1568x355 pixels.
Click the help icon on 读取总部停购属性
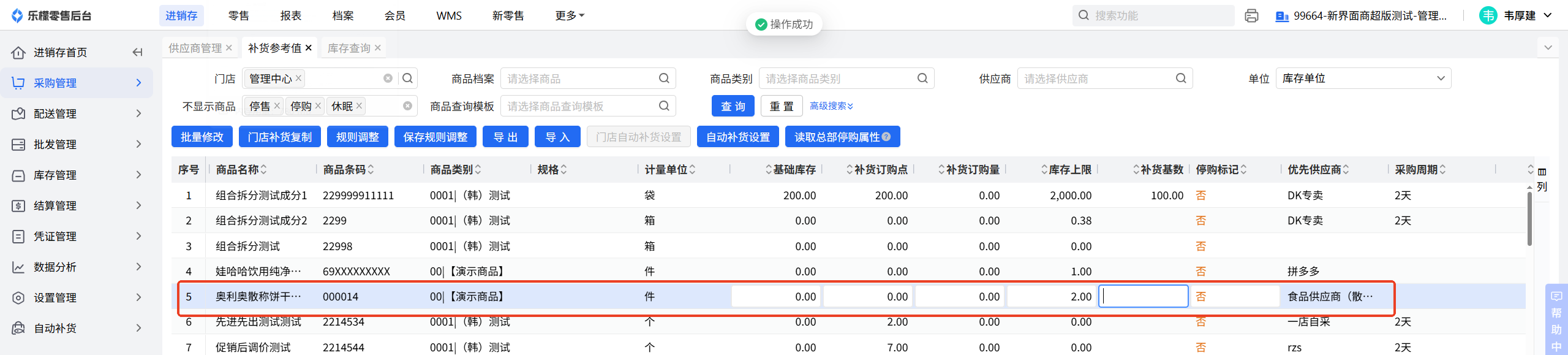pos(886,137)
